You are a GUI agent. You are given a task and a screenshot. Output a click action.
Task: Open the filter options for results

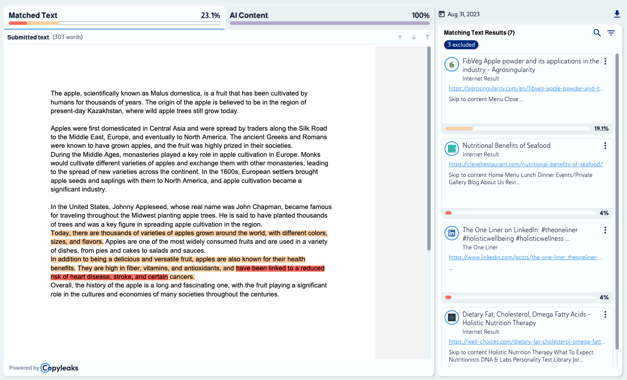tap(611, 33)
